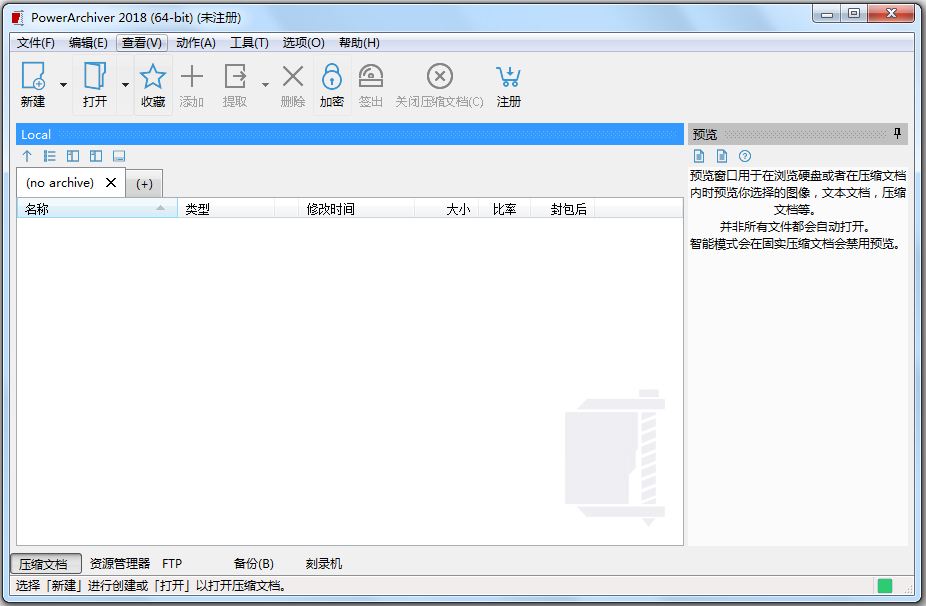
Task: Open the 帮助(H) menu
Action: tap(359, 43)
